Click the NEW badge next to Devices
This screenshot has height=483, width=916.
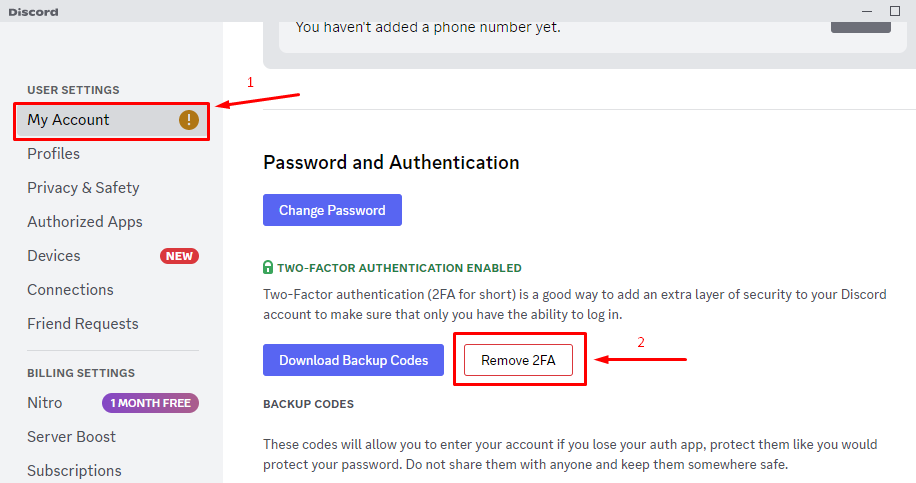179,256
